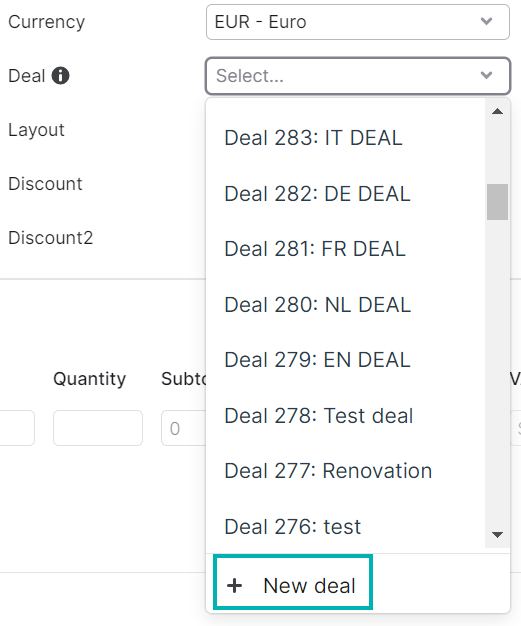Open the EUR - Euro currency selector
Image resolution: width=521 pixels, height=626 pixels.
pyautogui.click(x=358, y=22)
